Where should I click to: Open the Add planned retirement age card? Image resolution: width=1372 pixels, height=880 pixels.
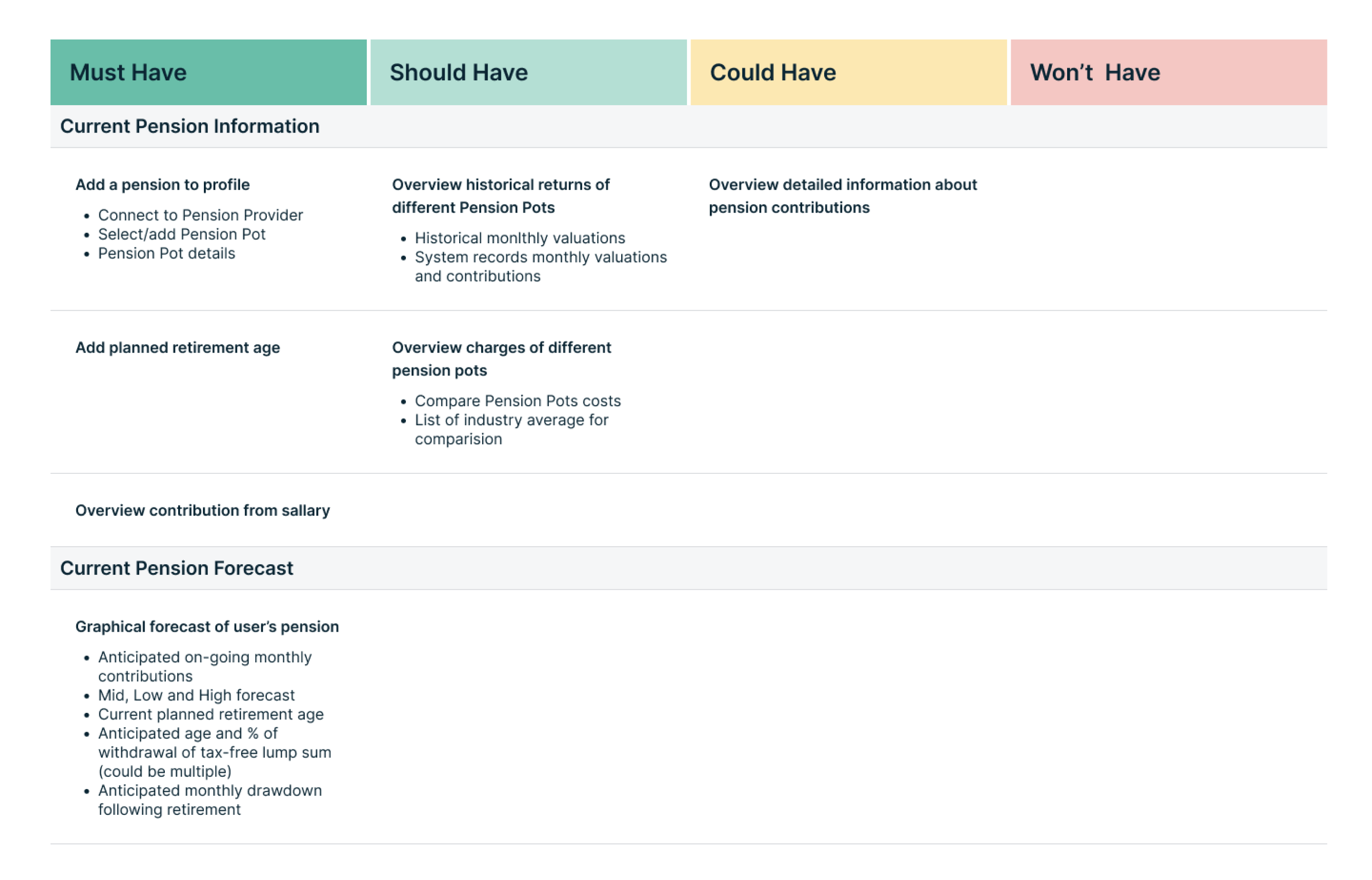[178, 347]
